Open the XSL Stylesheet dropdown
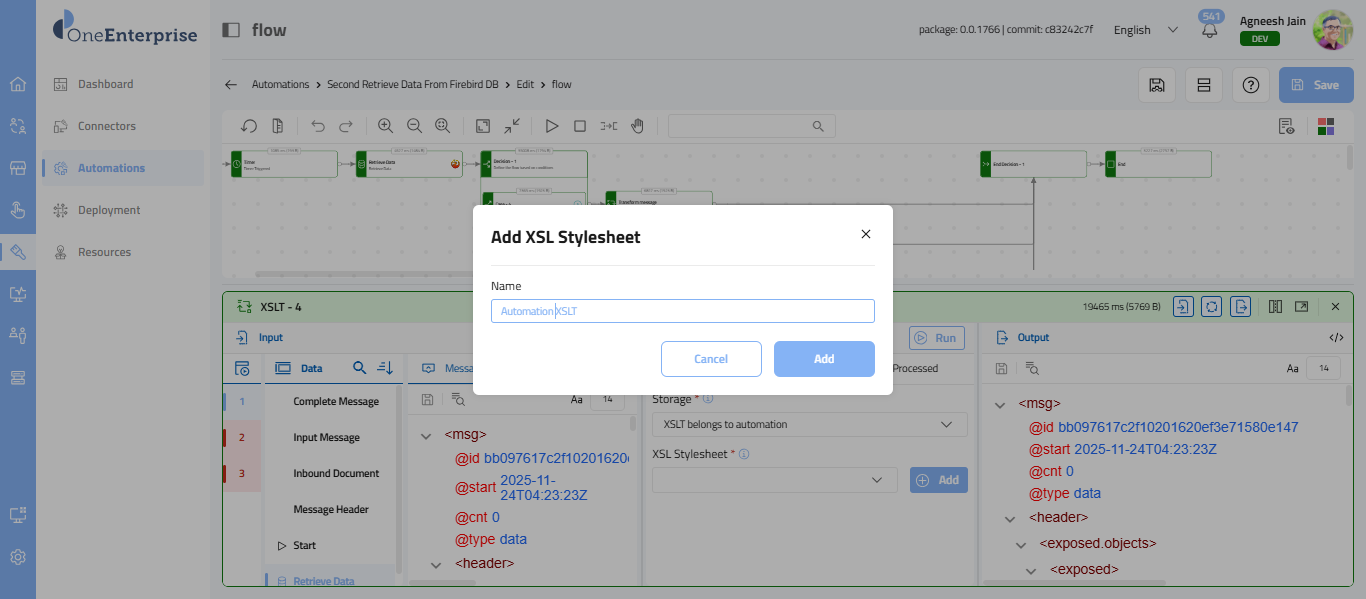The height and width of the screenshot is (599, 1366). pyautogui.click(x=774, y=480)
